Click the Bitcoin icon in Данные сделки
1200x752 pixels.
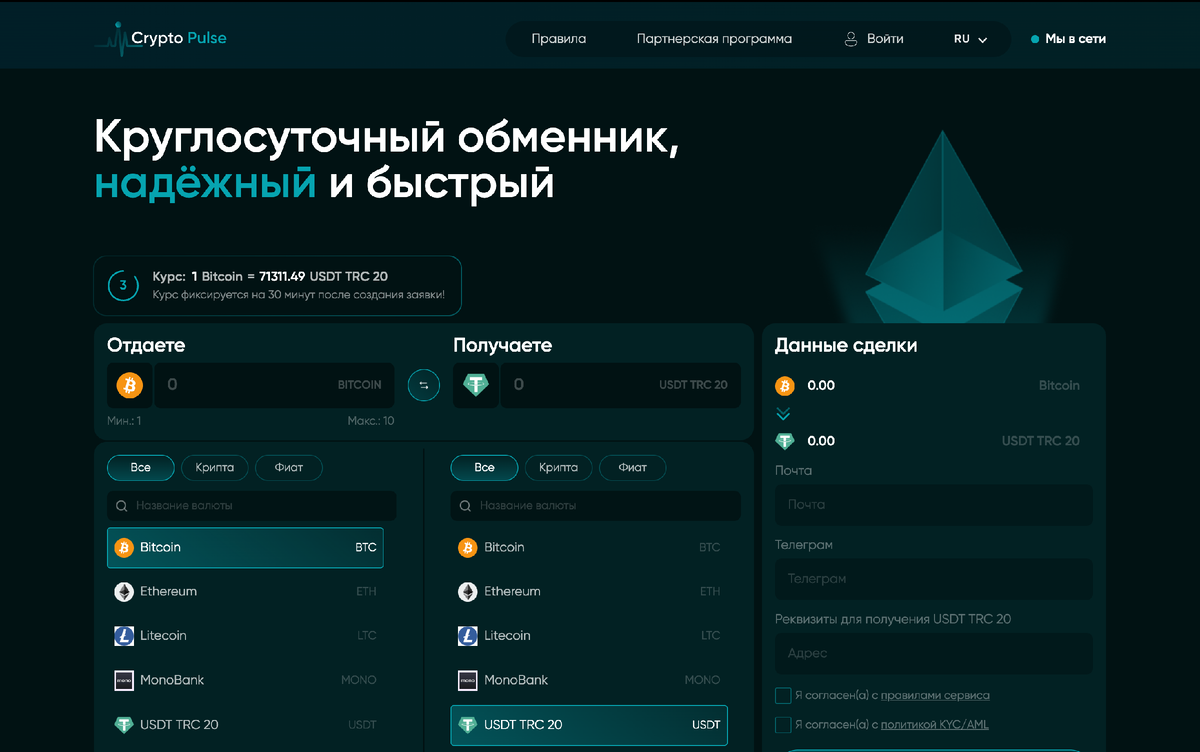(x=784, y=385)
